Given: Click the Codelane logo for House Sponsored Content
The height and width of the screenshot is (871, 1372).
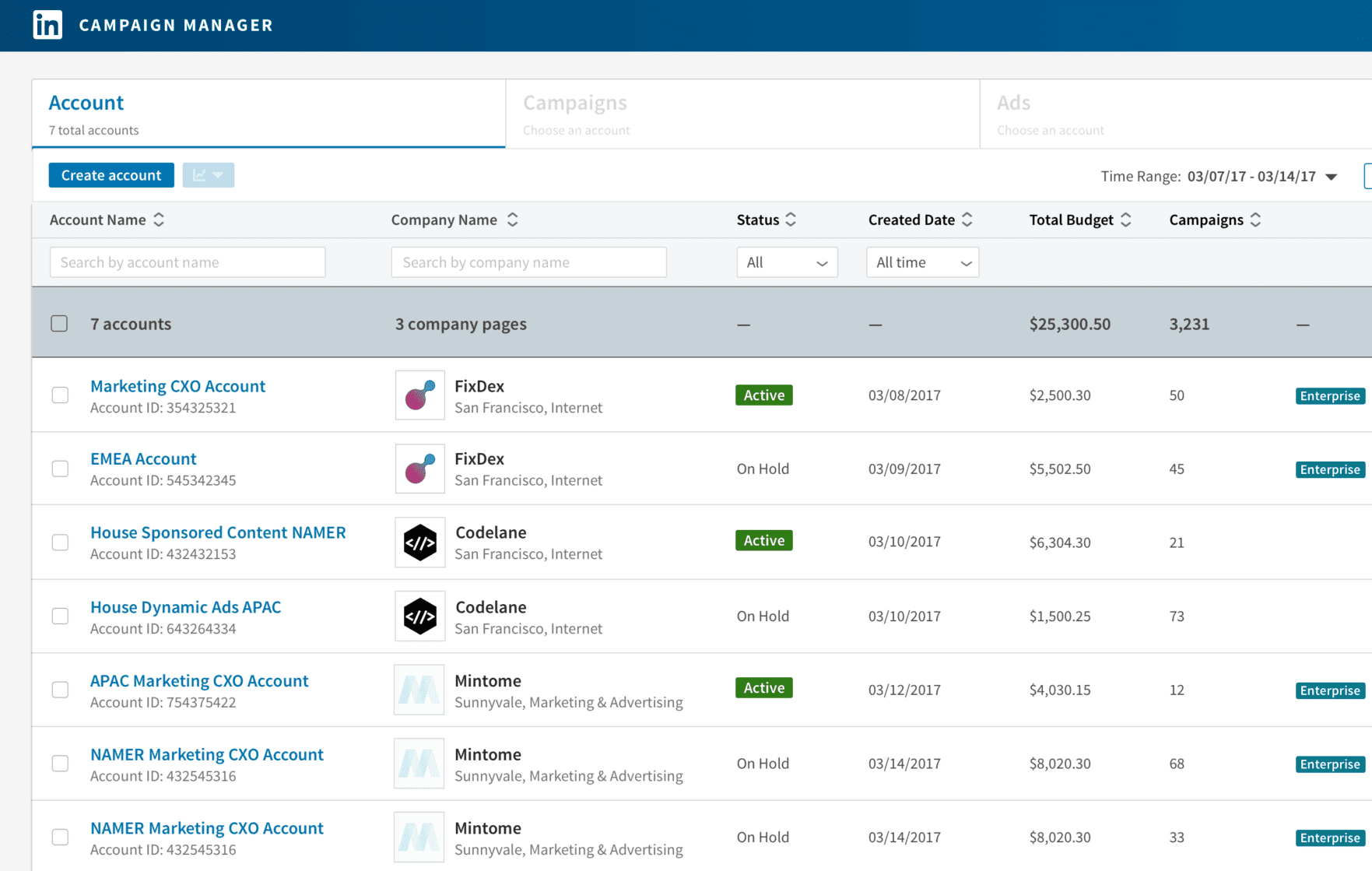Looking at the screenshot, I should point(419,543).
